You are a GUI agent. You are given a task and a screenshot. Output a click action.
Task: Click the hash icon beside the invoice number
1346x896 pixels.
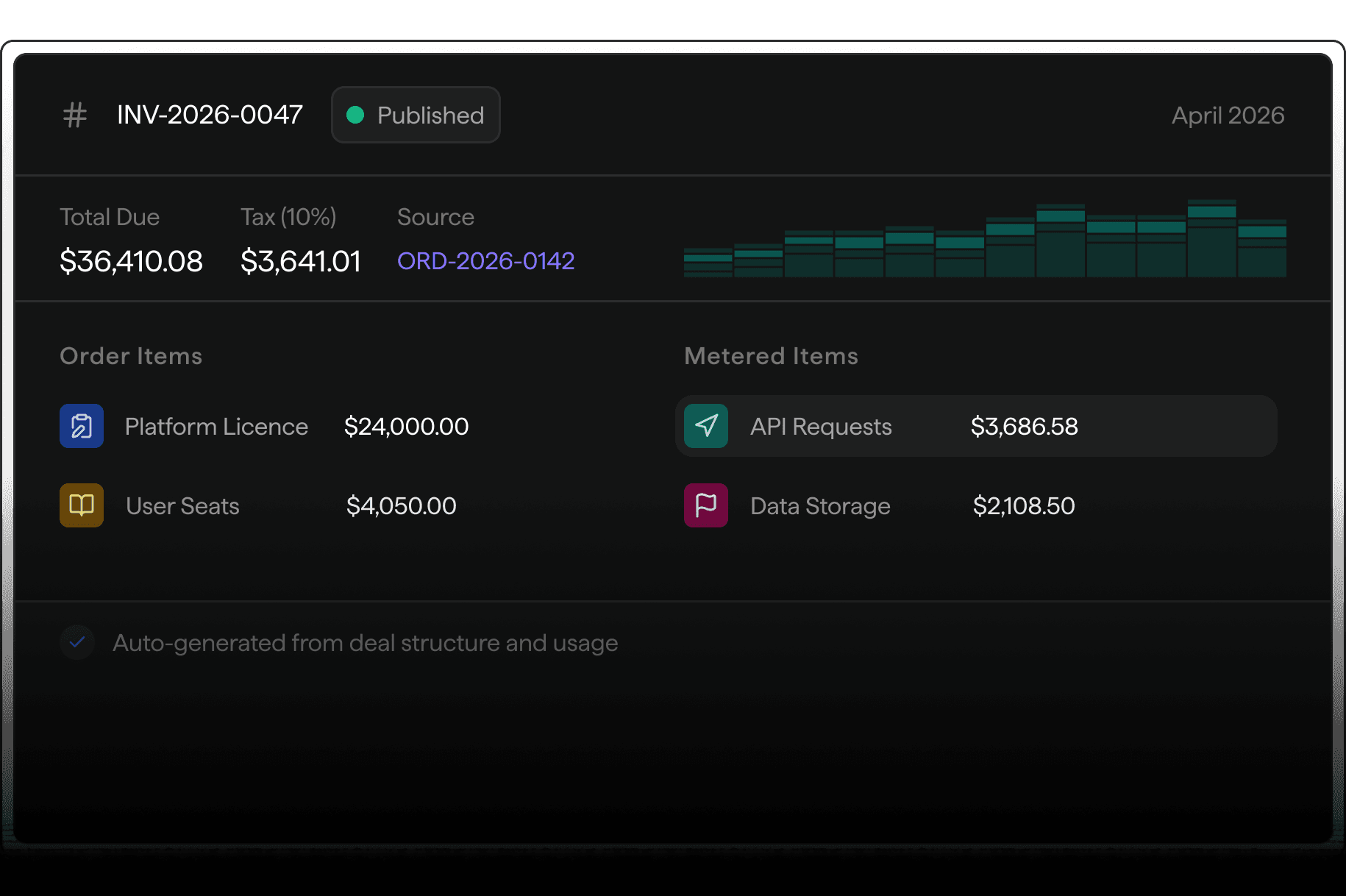point(75,115)
